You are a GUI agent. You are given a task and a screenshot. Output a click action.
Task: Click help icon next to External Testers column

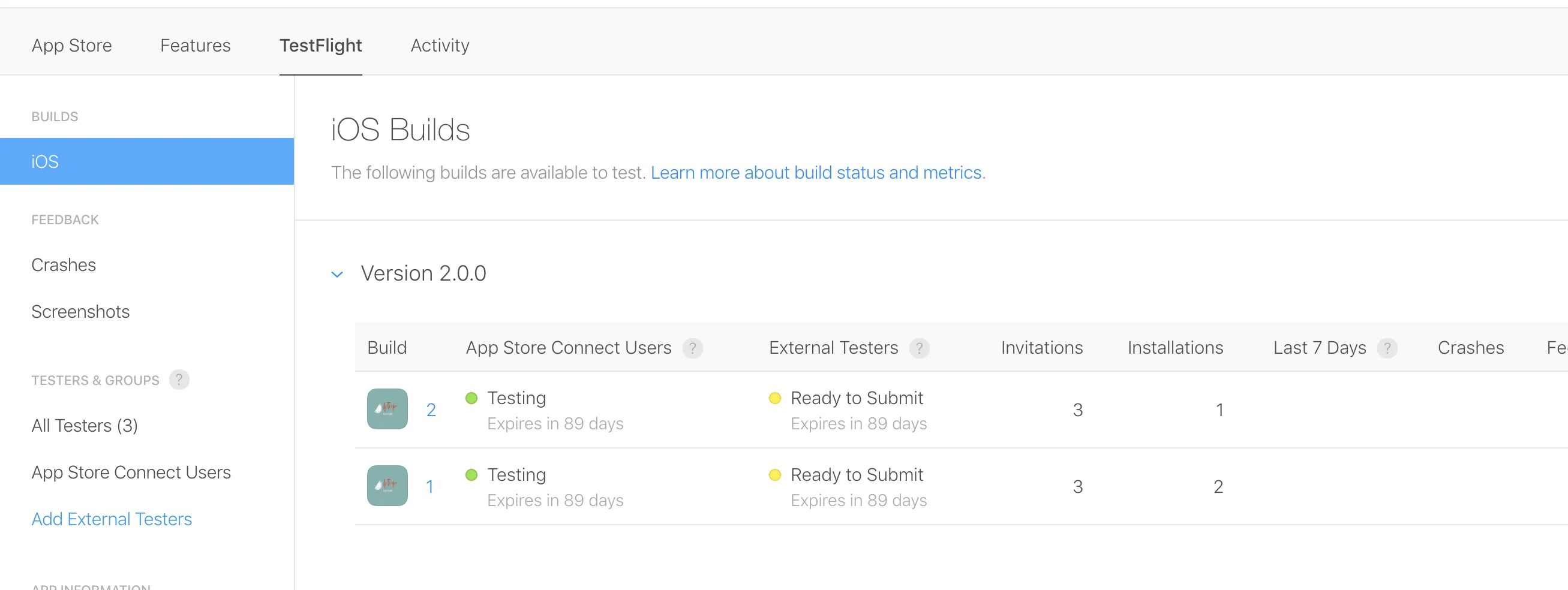(918, 348)
